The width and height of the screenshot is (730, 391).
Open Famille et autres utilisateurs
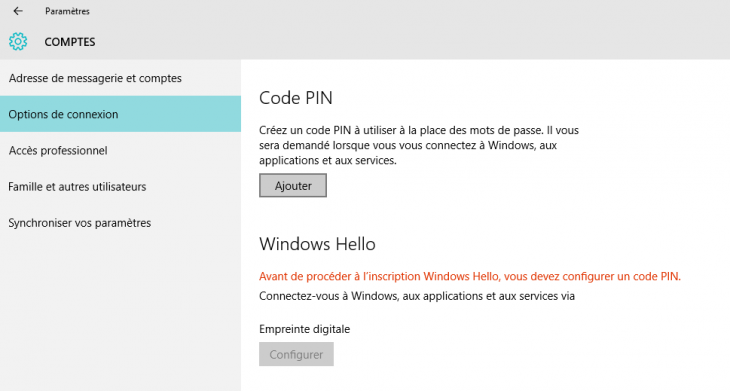click(120, 187)
